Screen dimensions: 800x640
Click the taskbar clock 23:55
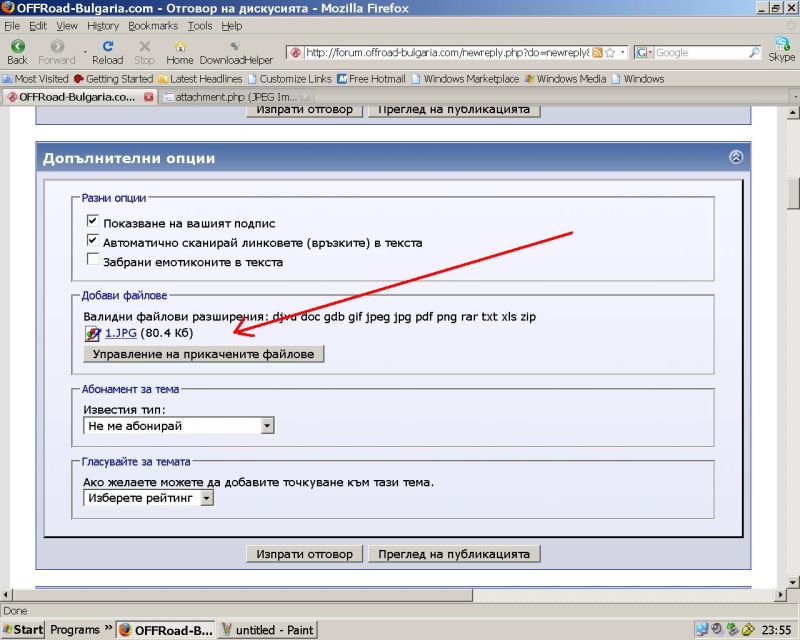(777, 630)
